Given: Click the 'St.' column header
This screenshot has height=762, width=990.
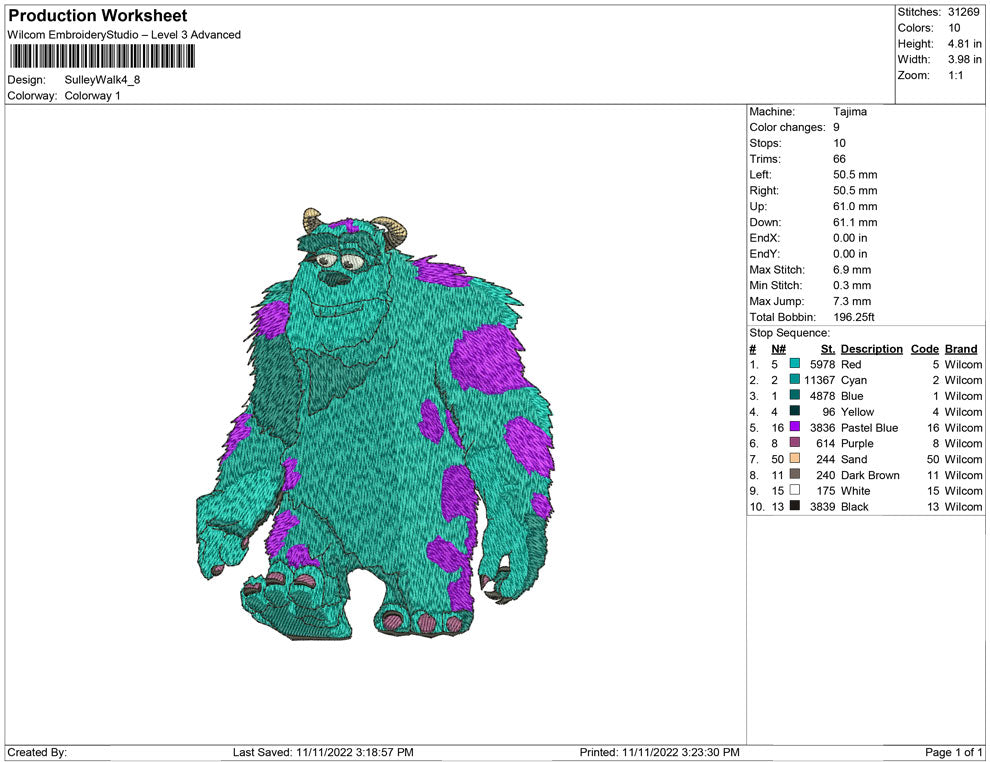Looking at the screenshot, I should pyautogui.click(x=828, y=349).
